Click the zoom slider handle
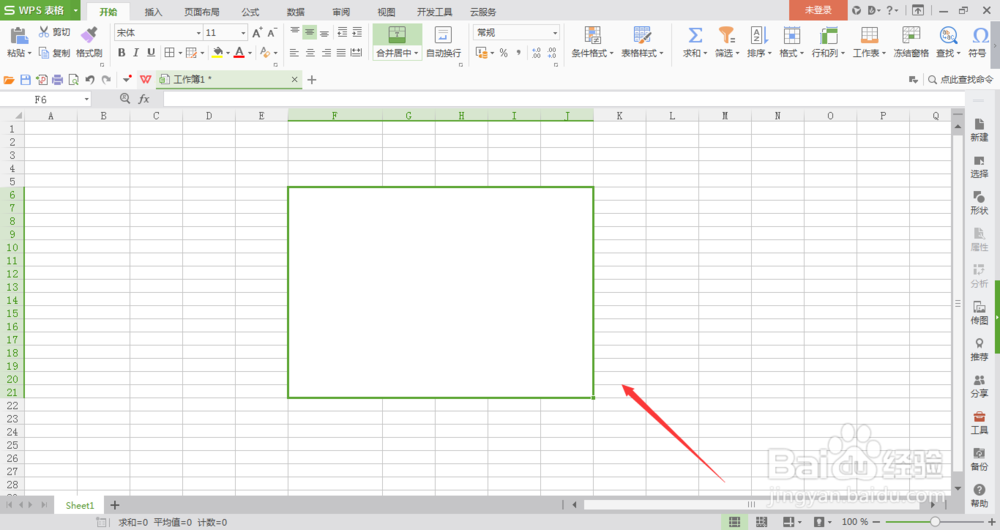This screenshot has height=530, width=1000. [x=934, y=522]
